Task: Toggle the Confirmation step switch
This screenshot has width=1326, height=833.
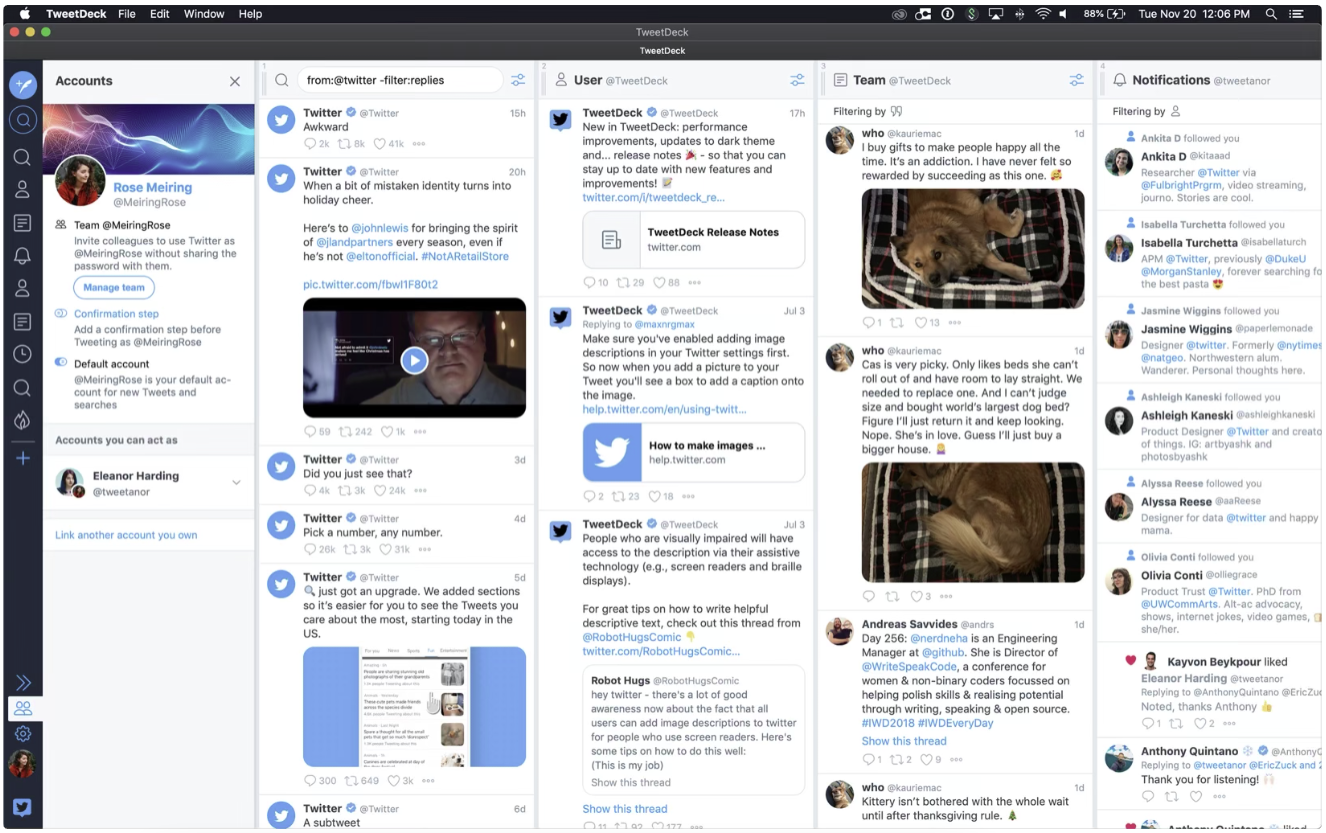Action: click(x=61, y=314)
